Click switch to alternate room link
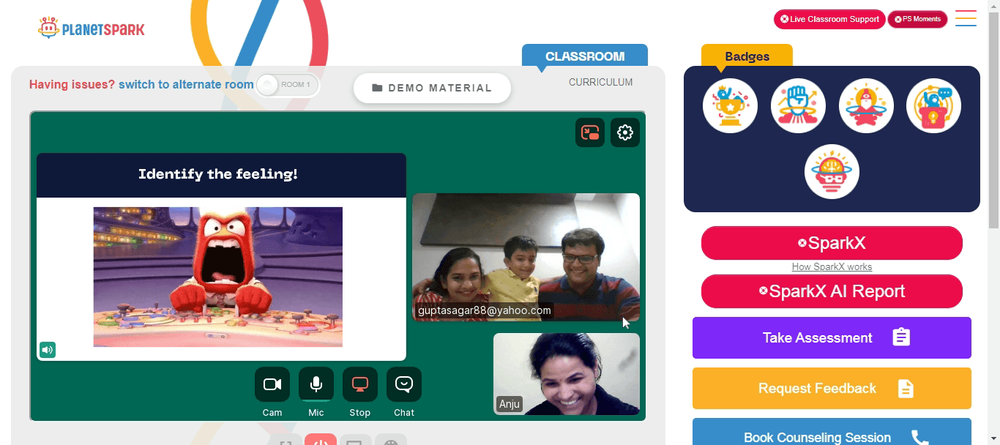Image resolution: width=1000 pixels, height=445 pixels. pyautogui.click(x=186, y=85)
